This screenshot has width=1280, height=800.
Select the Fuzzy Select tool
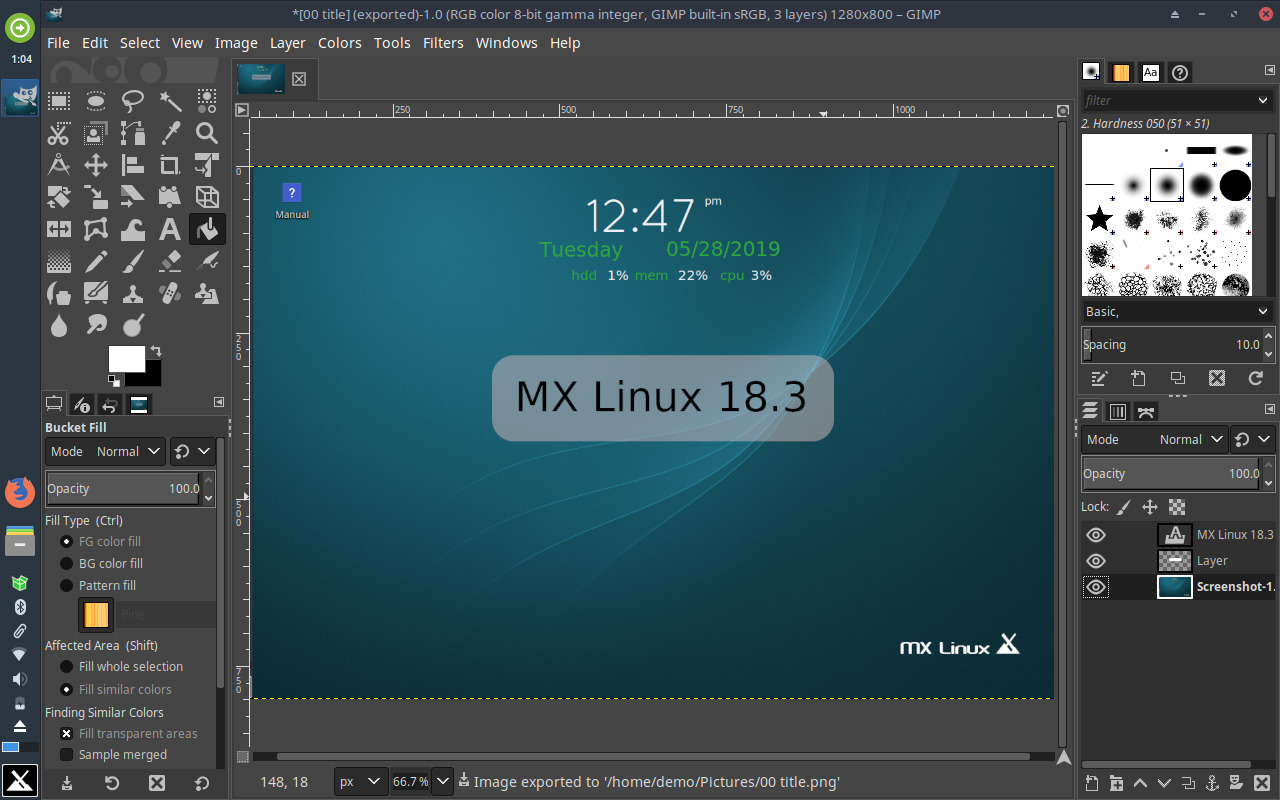(170, 101)
